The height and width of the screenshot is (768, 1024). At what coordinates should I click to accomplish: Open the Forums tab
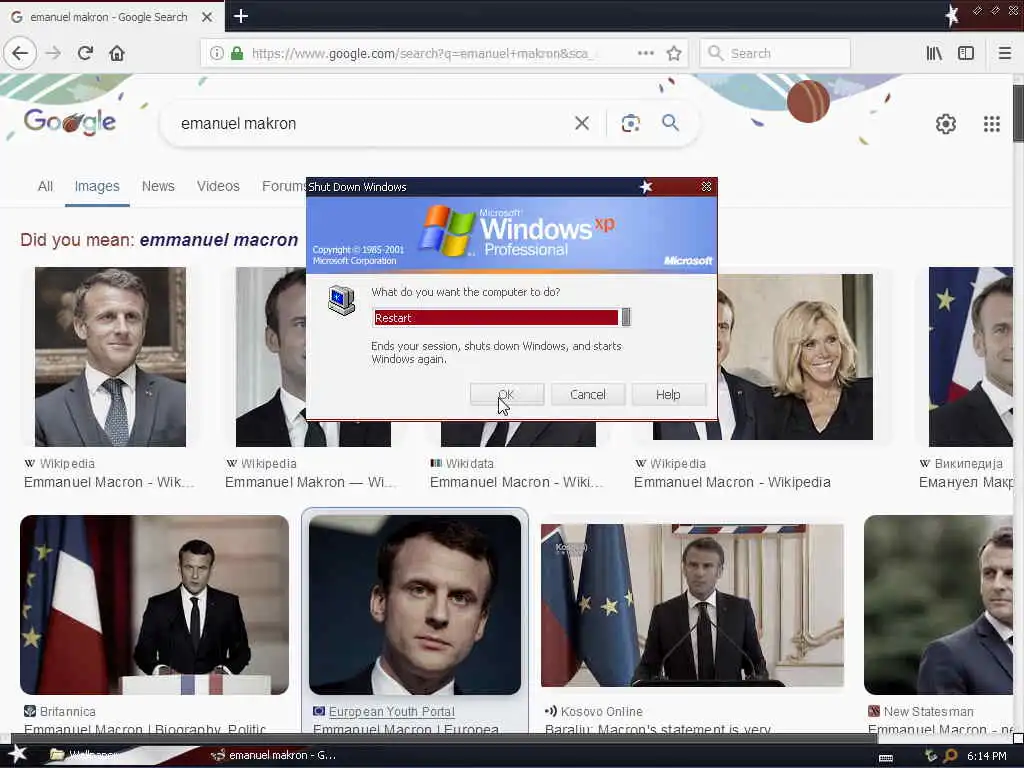[x=283, y=186]
